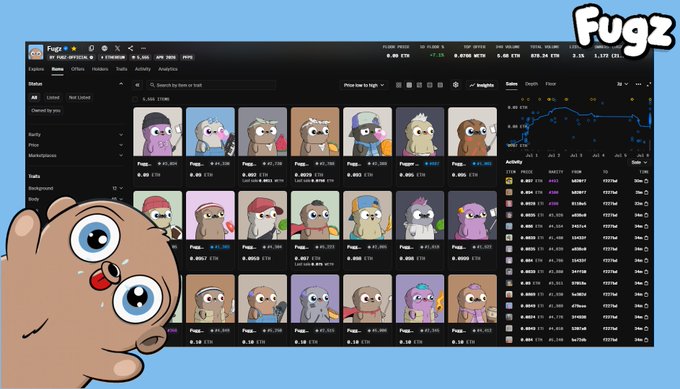The height and width of the screenshot is (389, 680).
Task: Switch to the Traits tab
Action: tap(121, 69)
